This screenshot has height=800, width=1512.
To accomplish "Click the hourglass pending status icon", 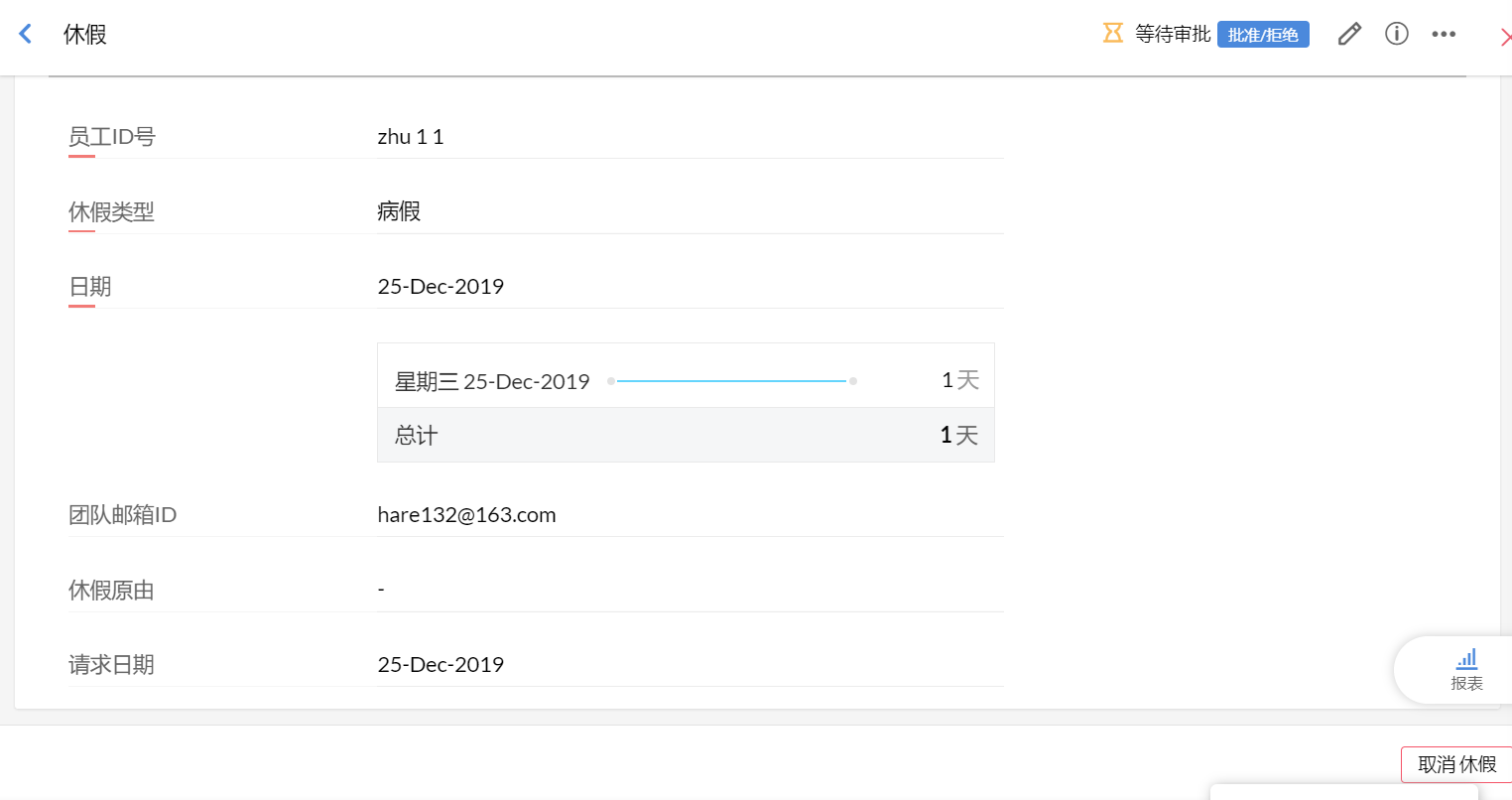I will click(x=1113, y=34).
